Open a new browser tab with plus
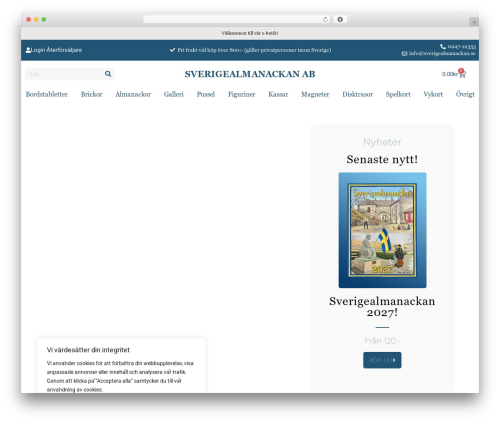 pos(474,22)
